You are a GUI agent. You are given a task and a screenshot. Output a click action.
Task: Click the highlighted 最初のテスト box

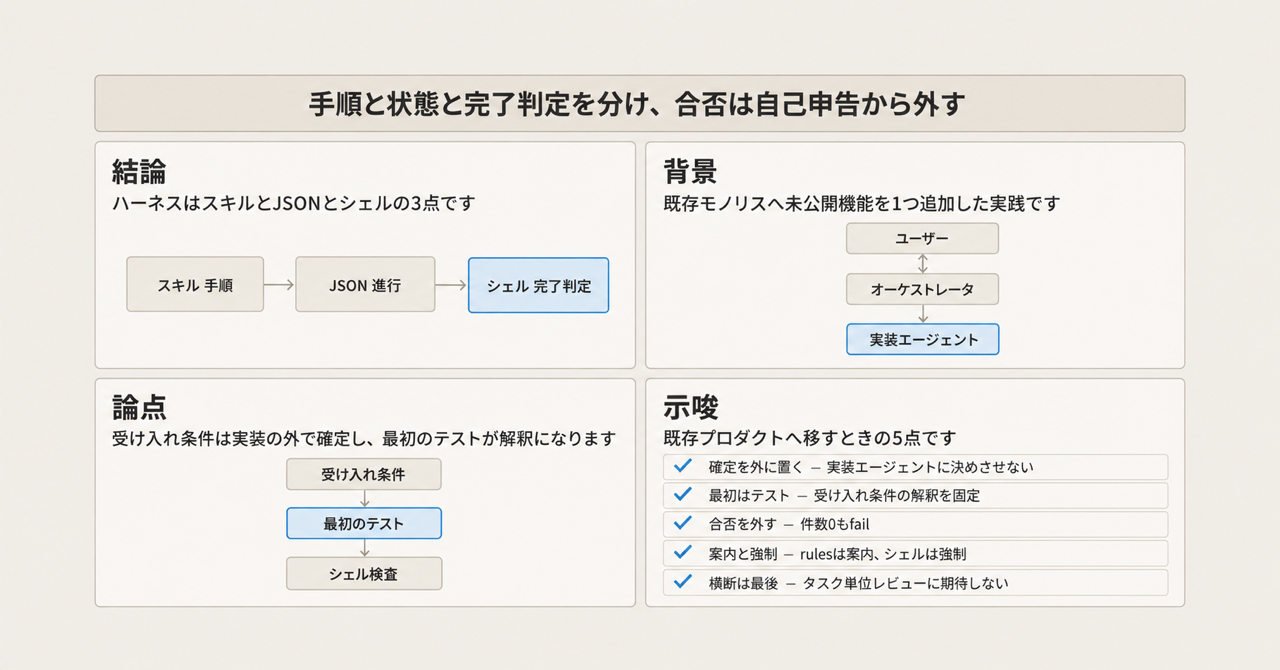point(364,523)
